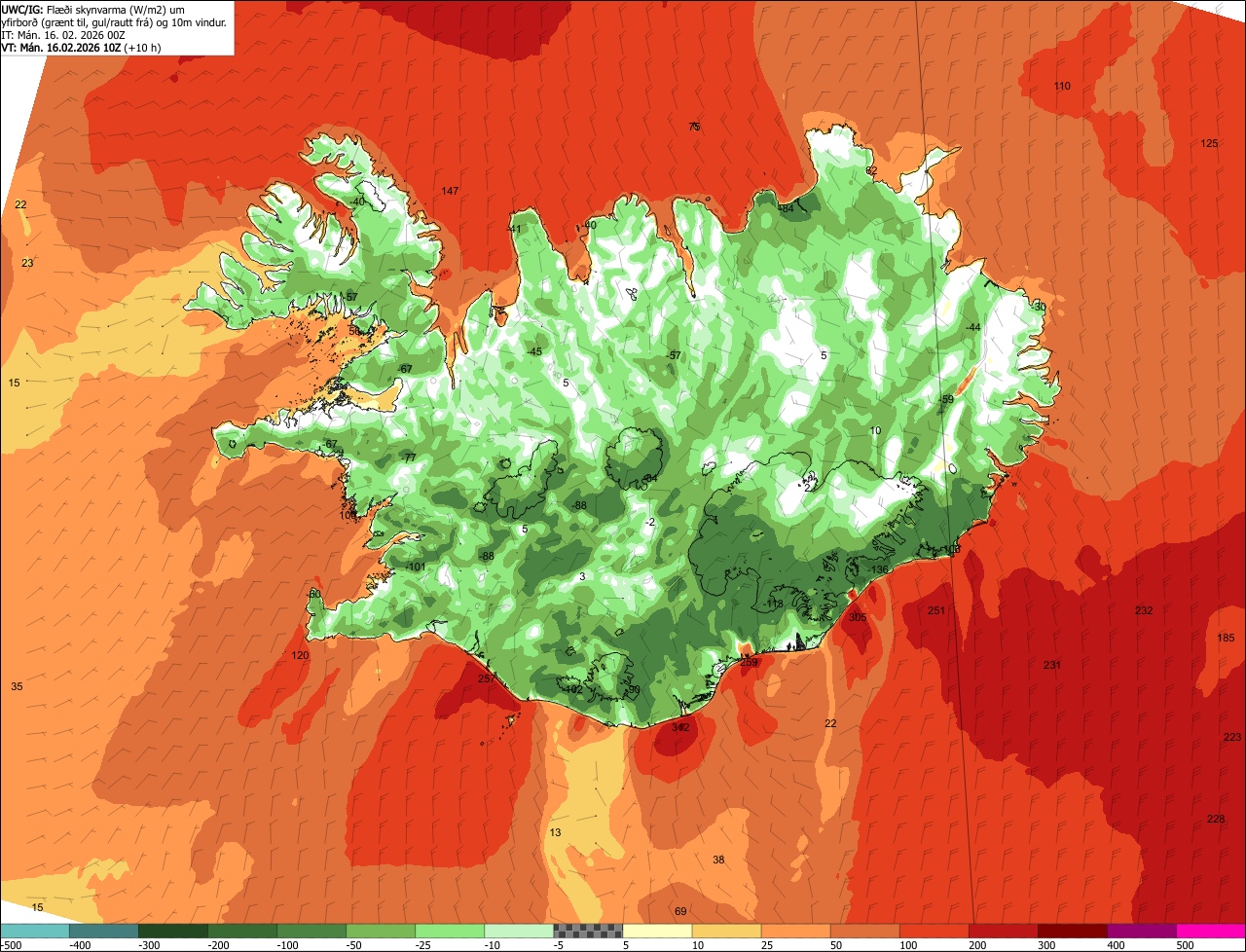Click the checkered -5 to 5 legend swatch
This screenshot has width=1246, height=952.
pyautogui.click(x=588, y=930)
